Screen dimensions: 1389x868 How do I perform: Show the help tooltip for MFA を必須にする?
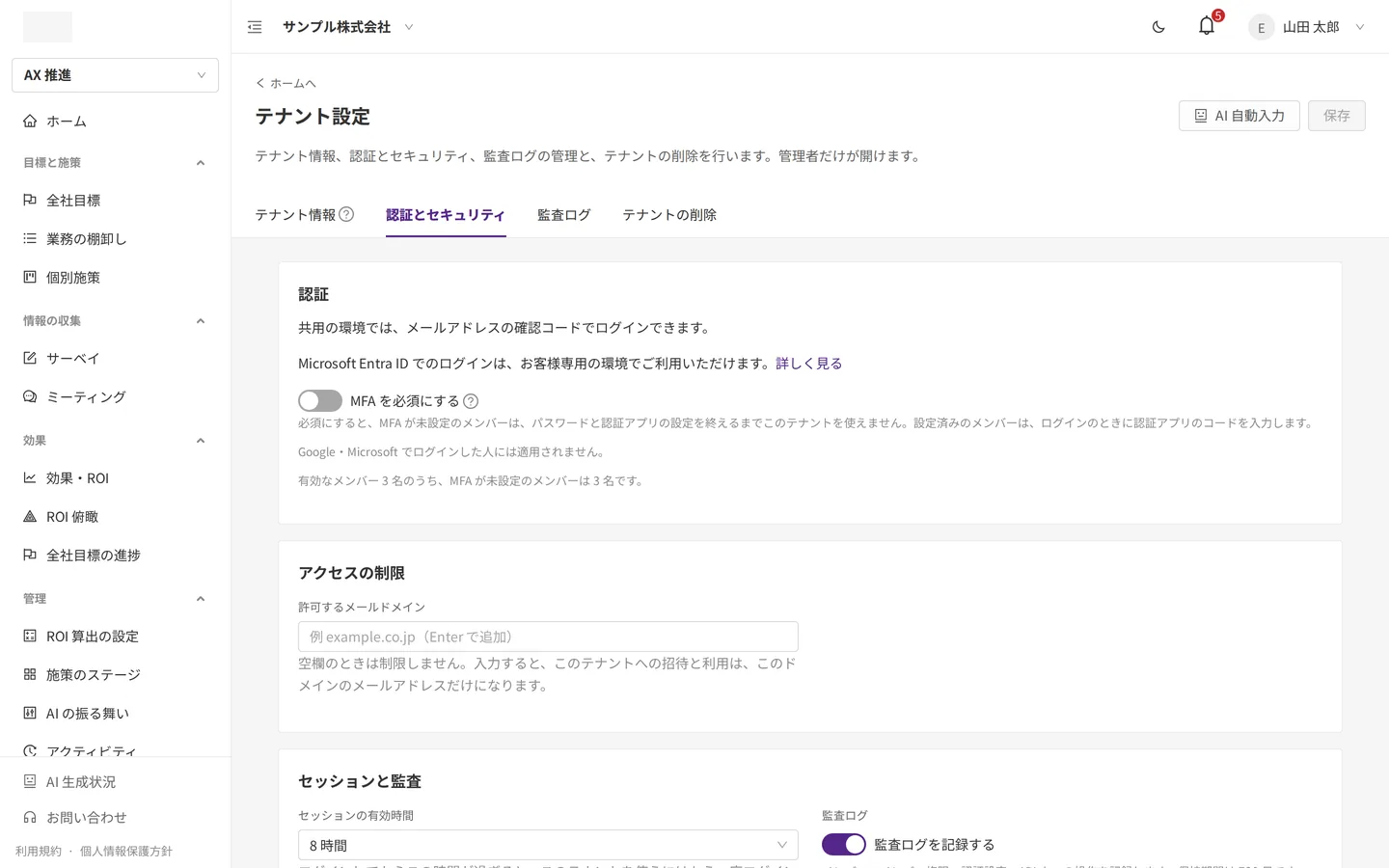click(471, 401)
